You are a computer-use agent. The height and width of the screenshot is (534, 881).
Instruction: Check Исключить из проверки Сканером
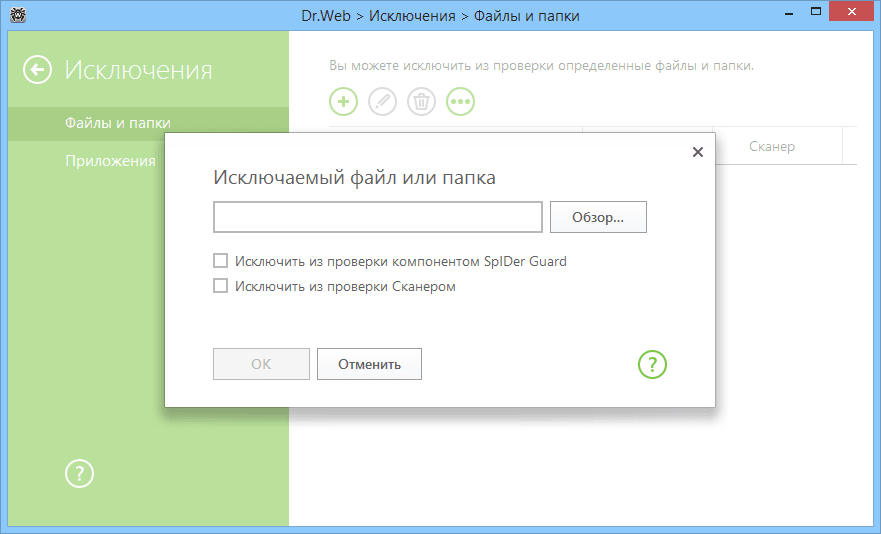(220, 286)
